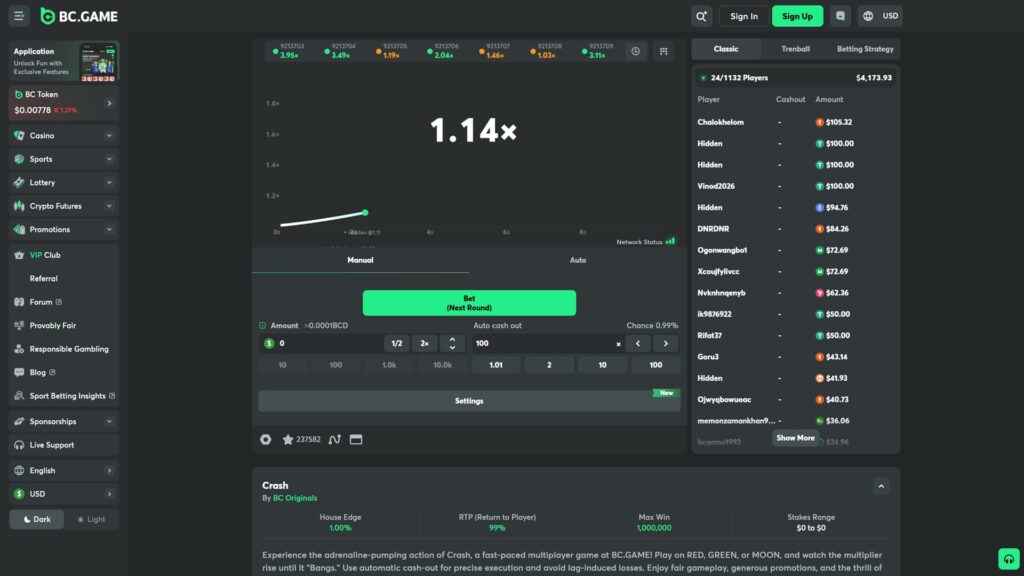Select the 10 bet amount preset

pos(282,365)
